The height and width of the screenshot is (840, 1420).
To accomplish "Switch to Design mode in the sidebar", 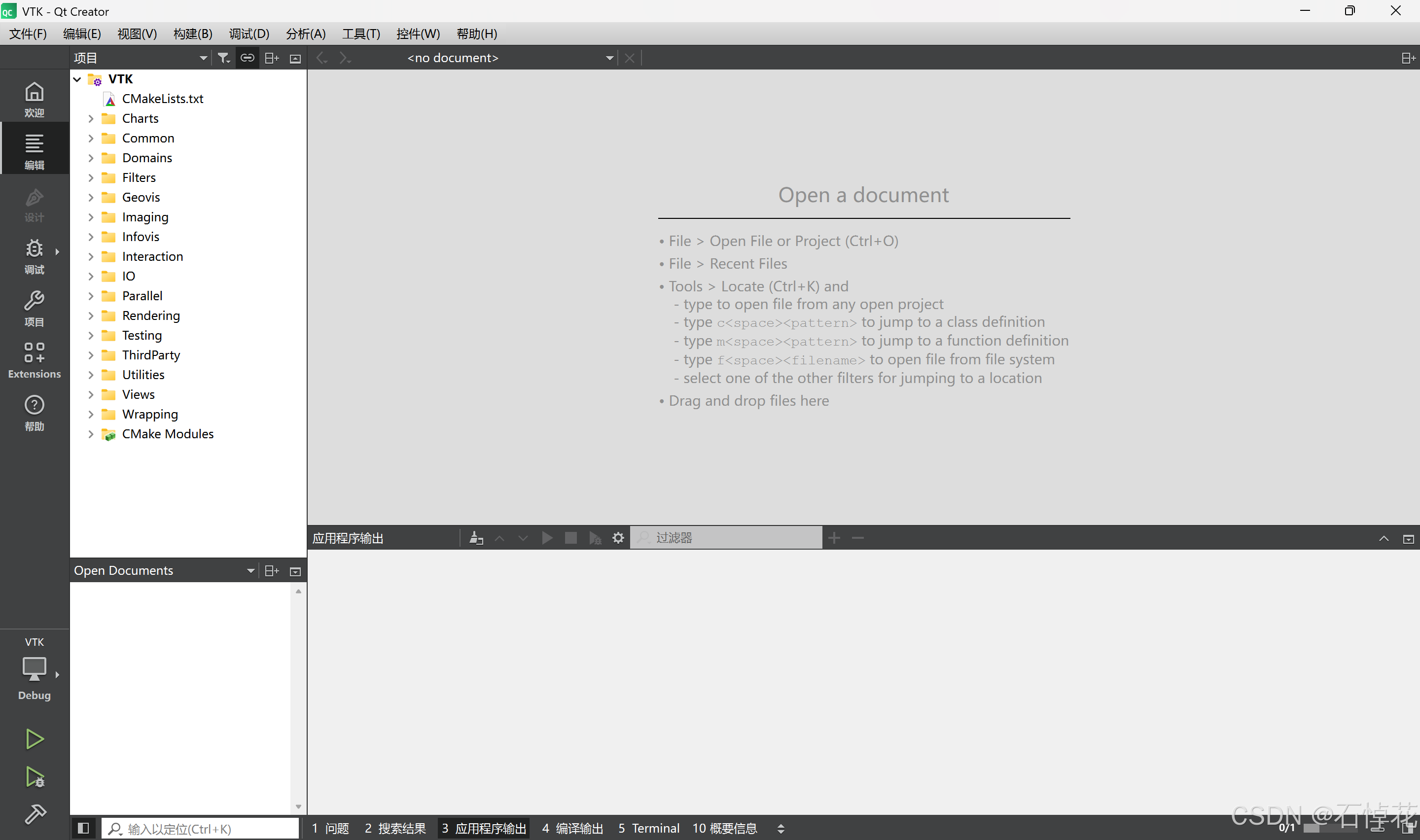I will [34, 204].
